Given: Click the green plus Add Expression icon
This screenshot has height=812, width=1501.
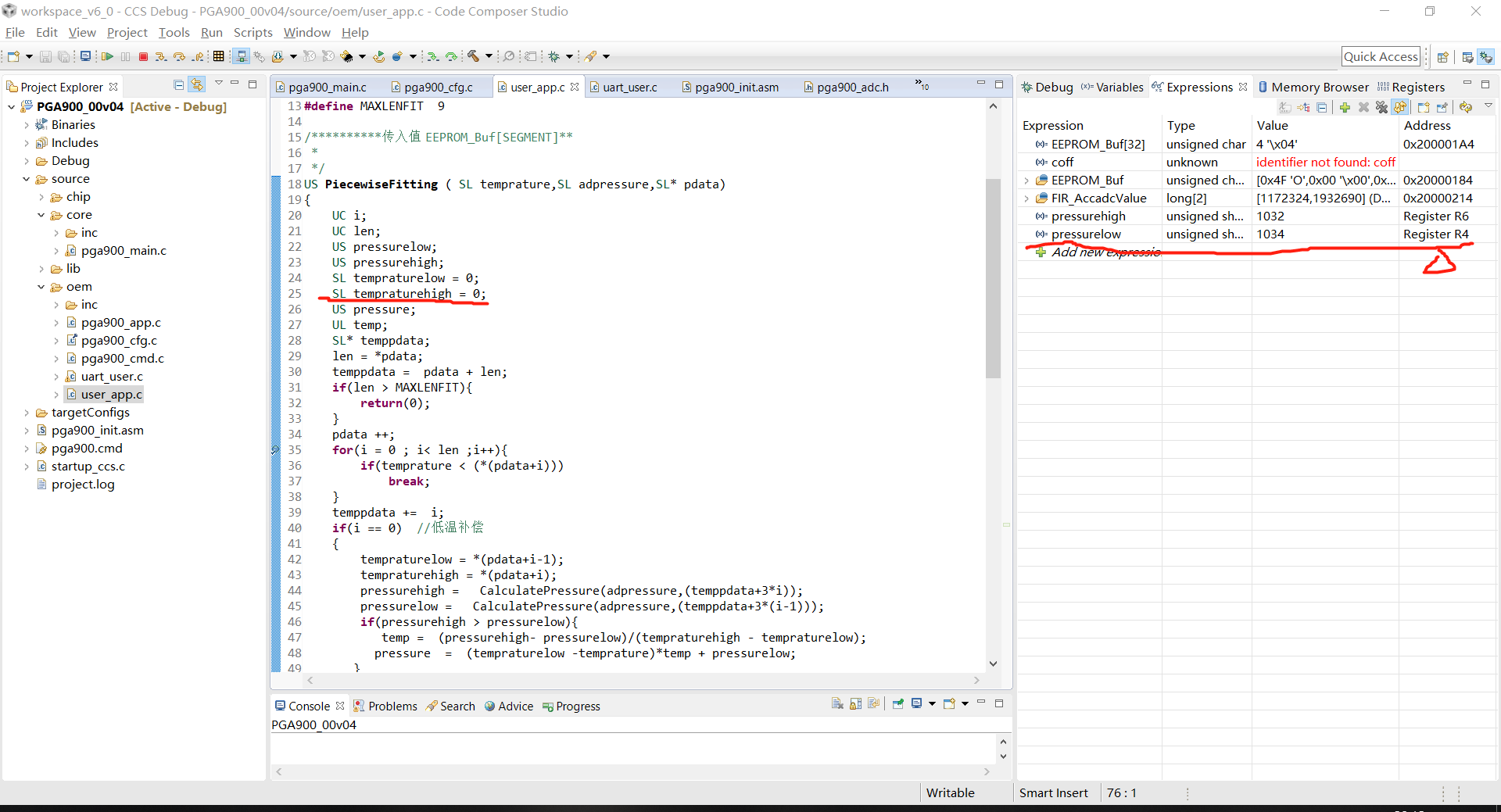Looking at the screenshot, I should [1345, 107].
